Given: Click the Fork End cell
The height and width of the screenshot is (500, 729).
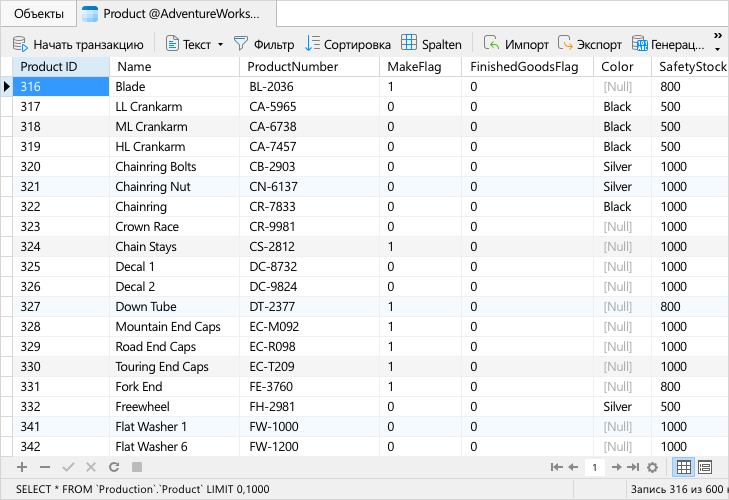Looking at the screenshot, I should tap(174, 387).
